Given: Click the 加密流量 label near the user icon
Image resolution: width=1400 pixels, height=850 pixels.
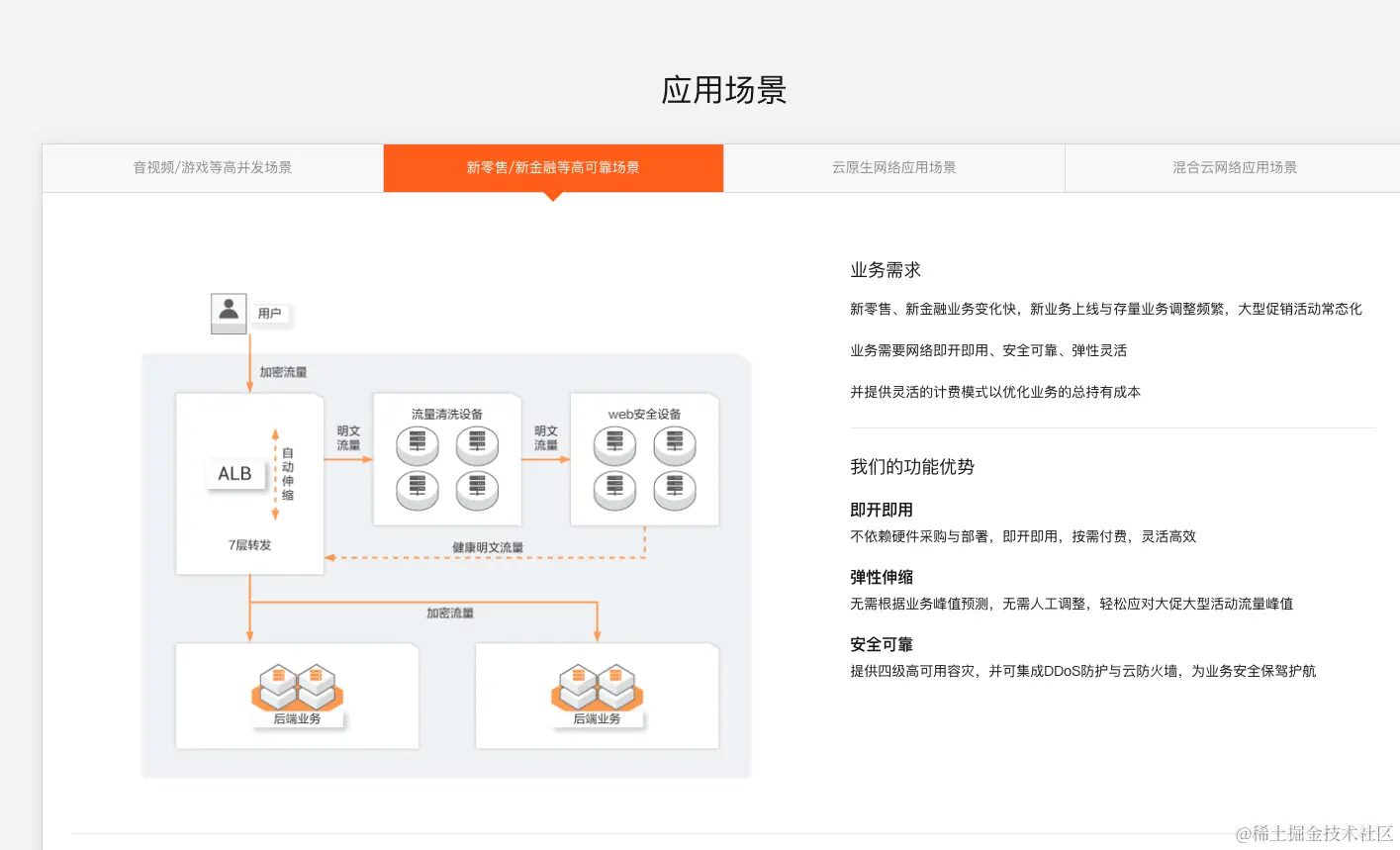Looking at the screenshot, I should point(284,371).
